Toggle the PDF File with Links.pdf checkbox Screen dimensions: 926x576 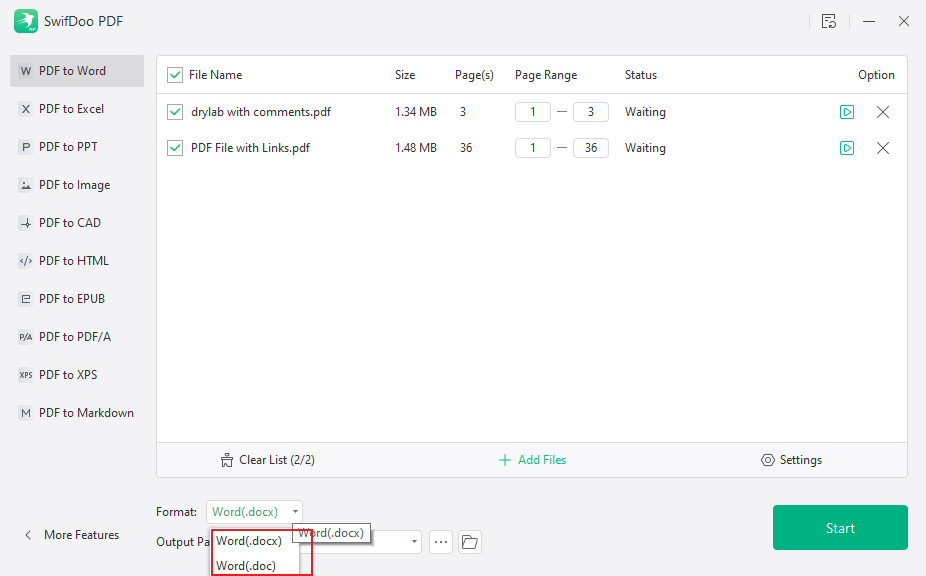pyautogui.click(x=175, y=147)
